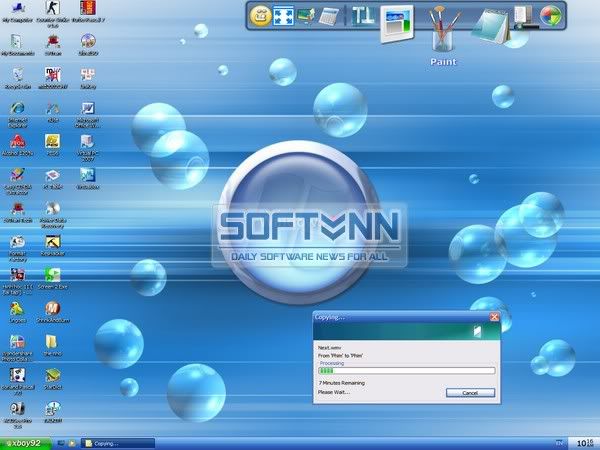The height and width of the screenshot is (450, 600).
Task: Click the T1 icon in the dock
Action: click(362, 16)
